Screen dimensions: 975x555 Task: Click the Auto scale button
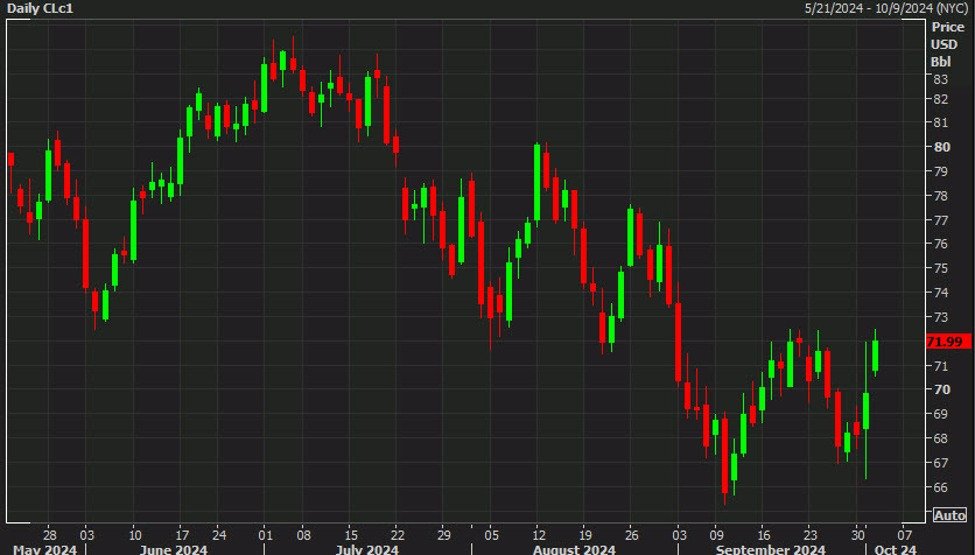tap(949, 515)
